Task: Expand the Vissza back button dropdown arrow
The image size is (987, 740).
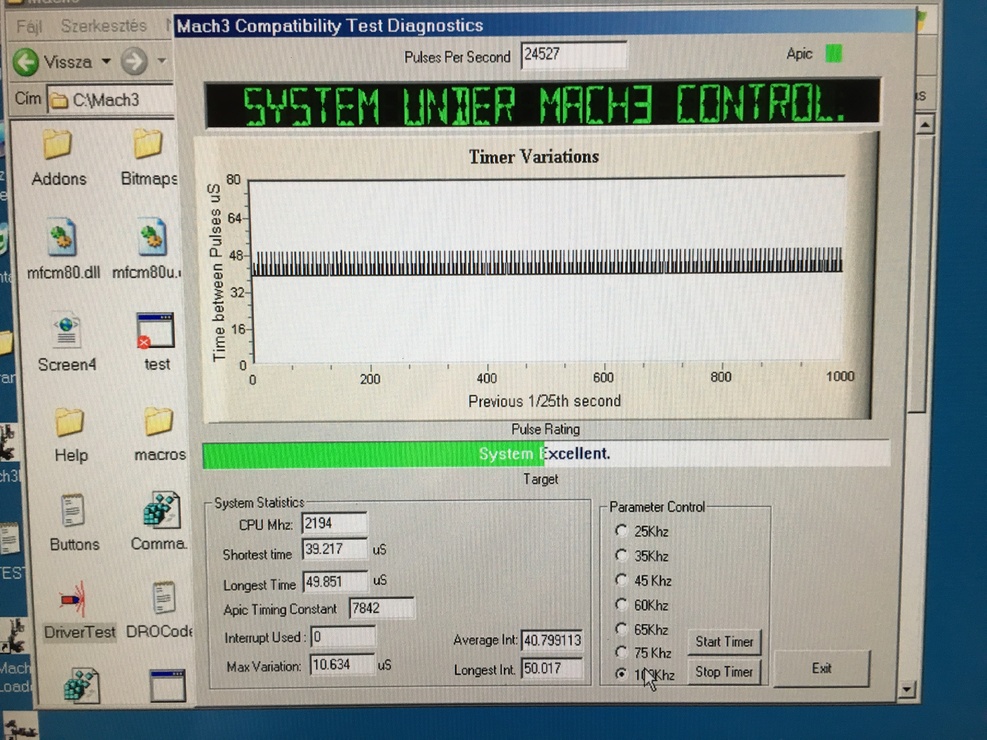Action: pos(106,62)
